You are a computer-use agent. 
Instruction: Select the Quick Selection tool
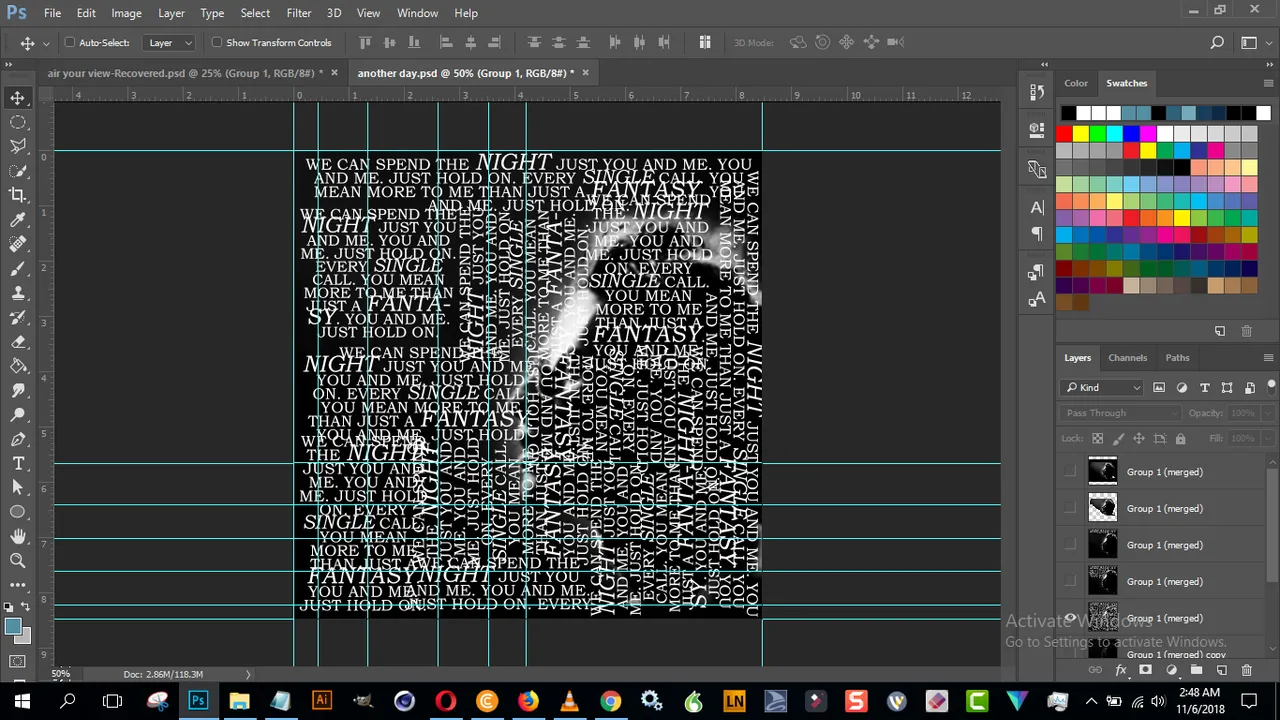point(18,171)
